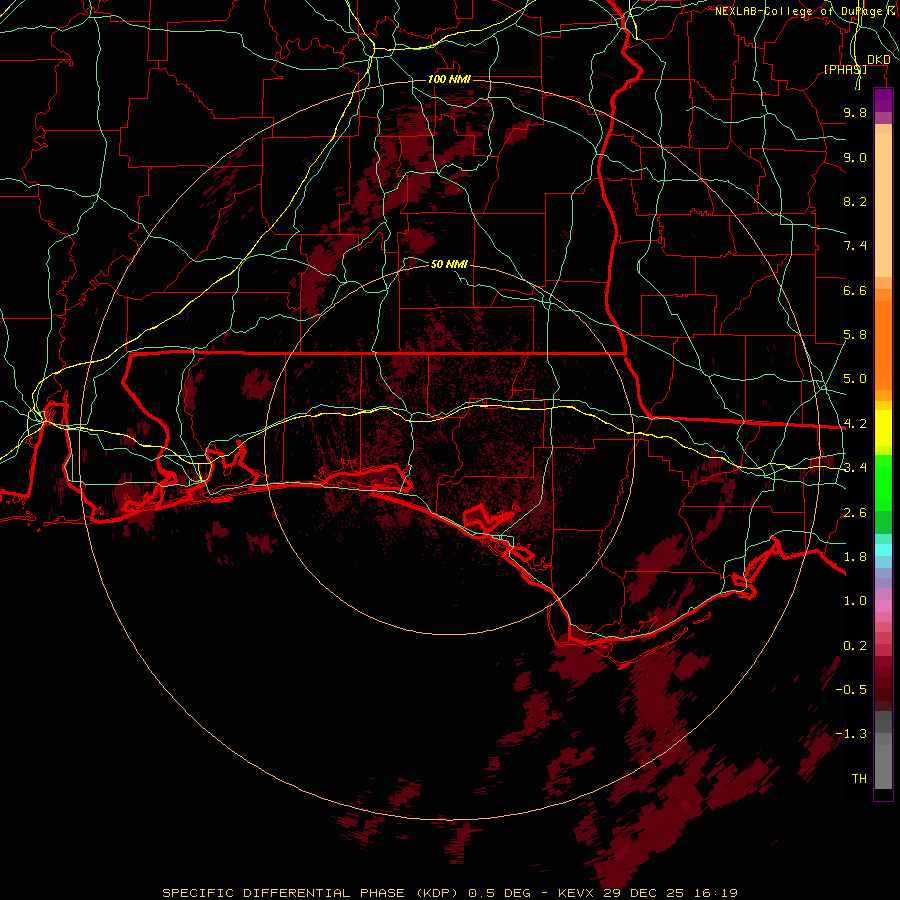Click the 2.6 scale value
This screenshot has height=900, width=900.
[x=855, y=513]
